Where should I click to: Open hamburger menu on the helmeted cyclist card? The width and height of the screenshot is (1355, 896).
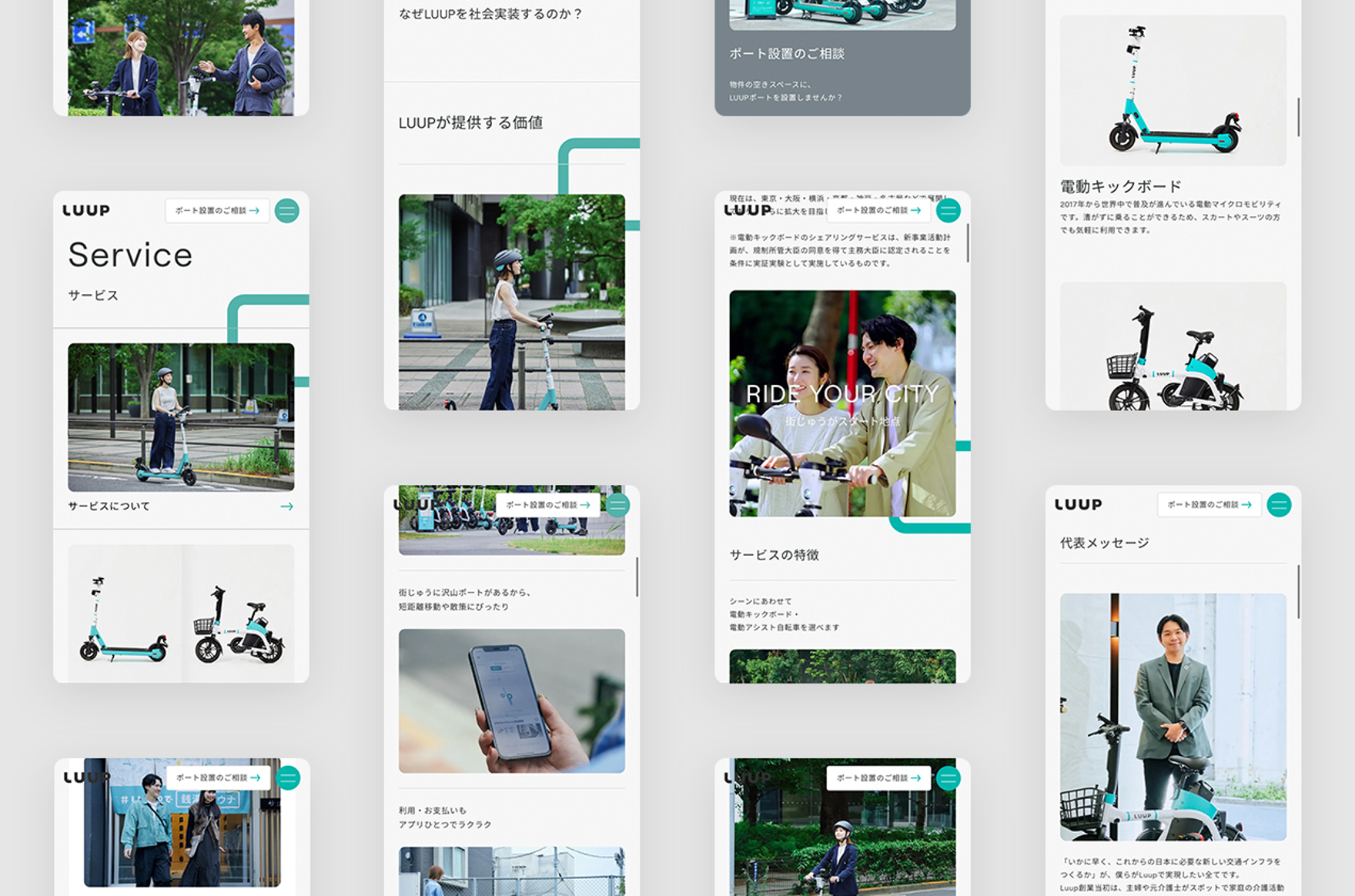point(948,778)
